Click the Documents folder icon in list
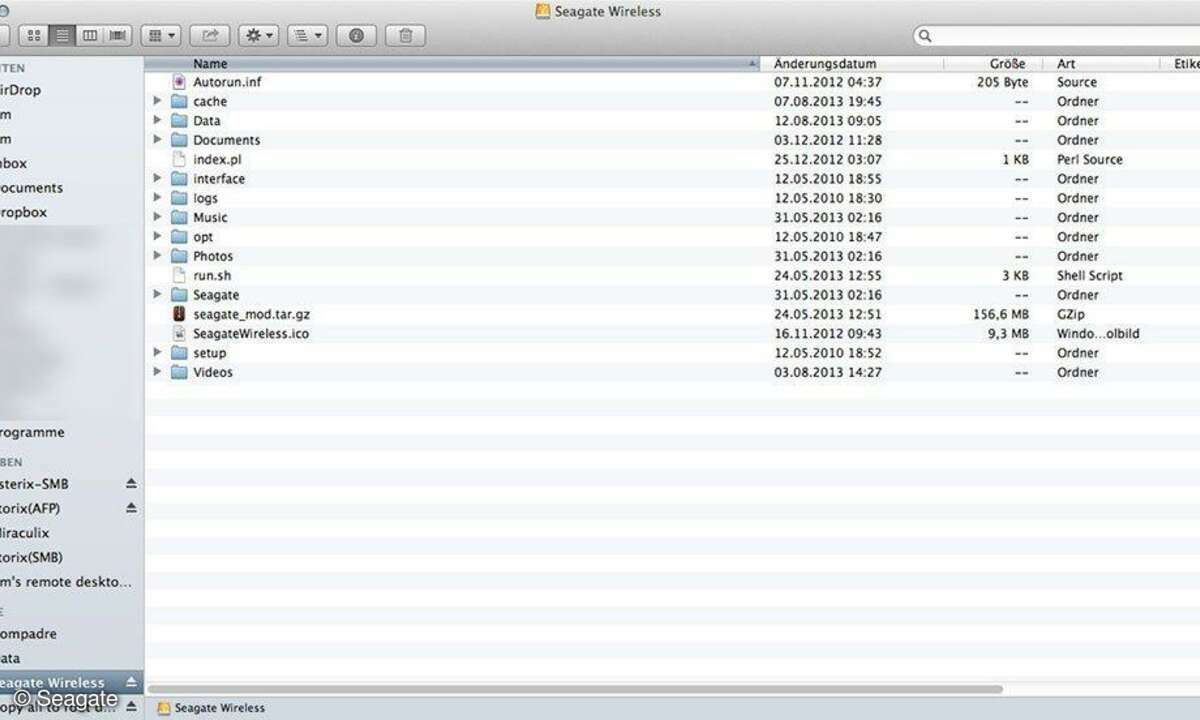This screenshot has width=1200, height=720. coord(179,140)
